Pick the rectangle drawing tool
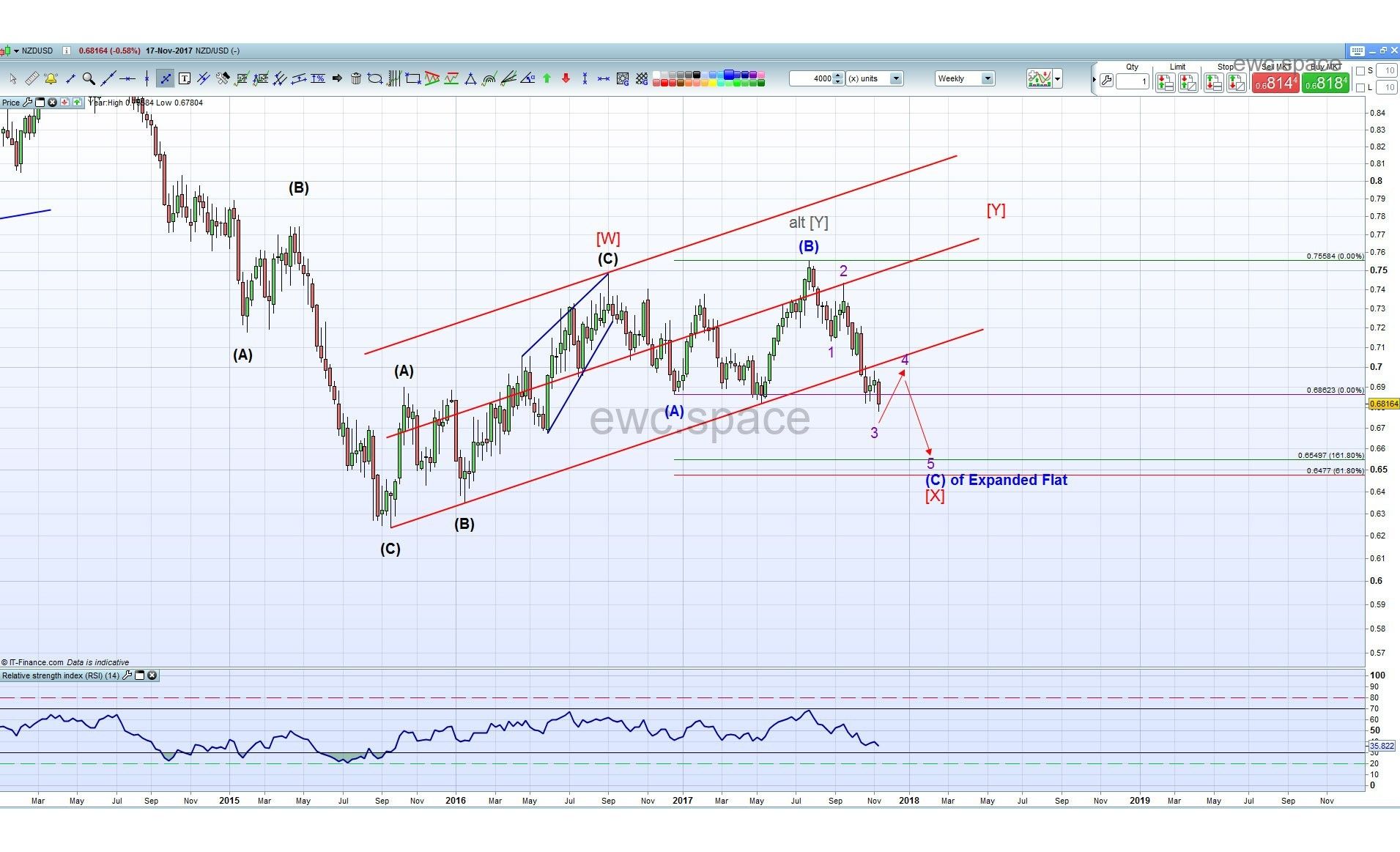Screen dimensions: 1400x852 pyautogui.click(x=413, y=78)
